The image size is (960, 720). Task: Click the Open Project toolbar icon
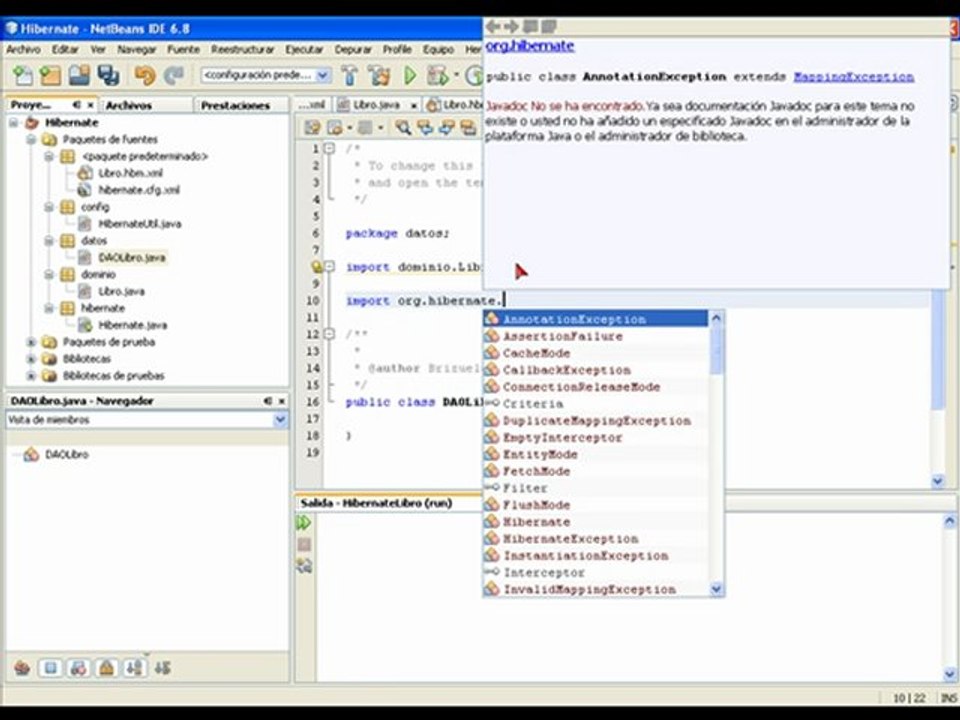(79, 75)
